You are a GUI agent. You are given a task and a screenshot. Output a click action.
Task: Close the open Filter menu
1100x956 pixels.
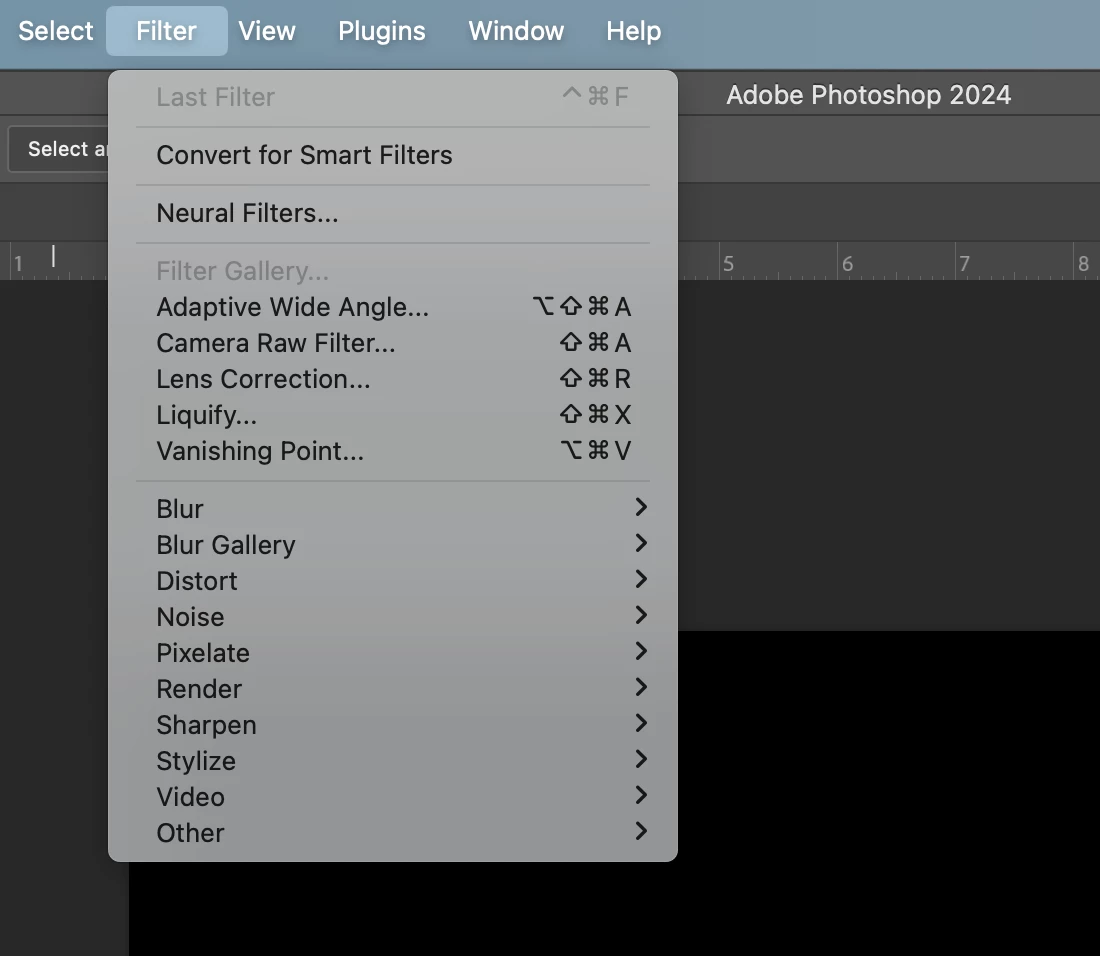tap(166, 31)
